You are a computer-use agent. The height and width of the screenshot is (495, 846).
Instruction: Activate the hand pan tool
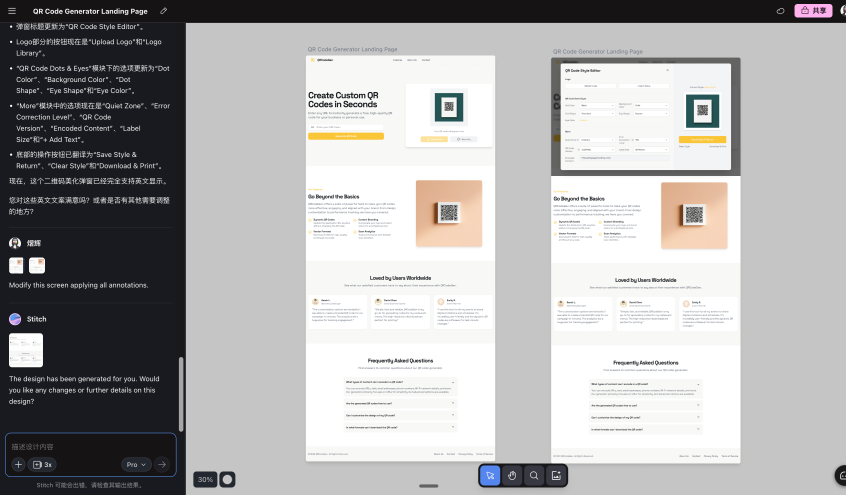tap(512, 476)
